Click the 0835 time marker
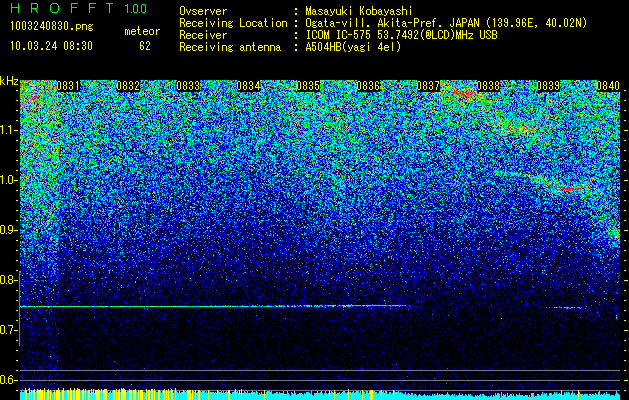629x400 pixels. (308, 86)
